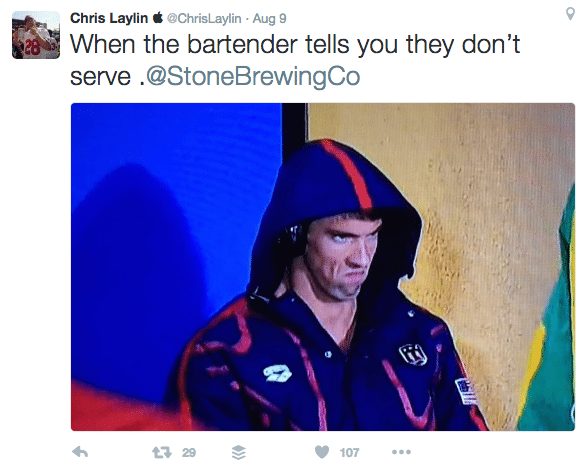Viewport: 588px width, 472px height.
Task: Click the USA flag patch on the jacket sleeve
Action: pyautogui.click(x=466, y=391)
